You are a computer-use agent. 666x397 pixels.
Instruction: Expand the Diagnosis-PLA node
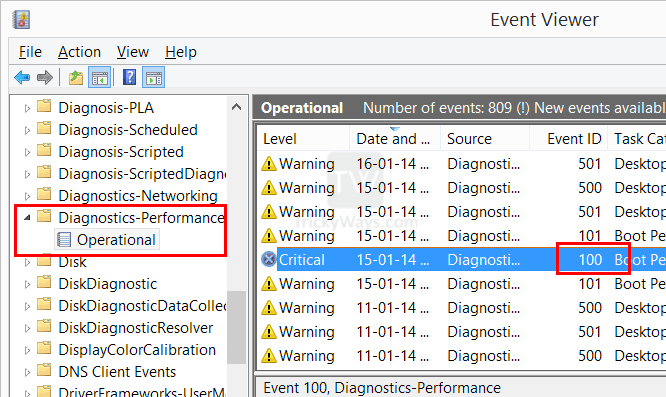[x=27, y=108]
